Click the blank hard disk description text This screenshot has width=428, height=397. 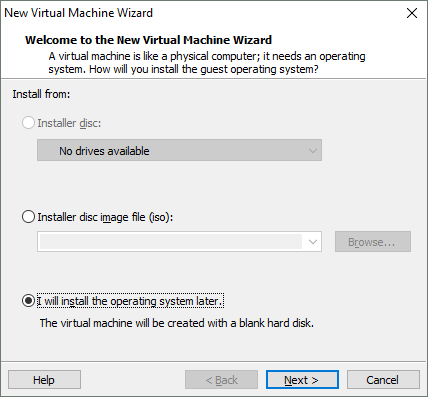(x=177, y=323)
